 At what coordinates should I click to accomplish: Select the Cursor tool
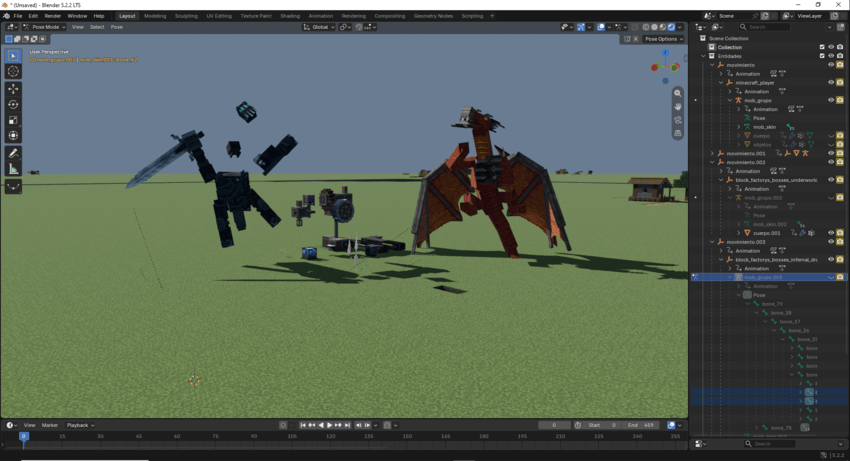(x=13, y=72)
